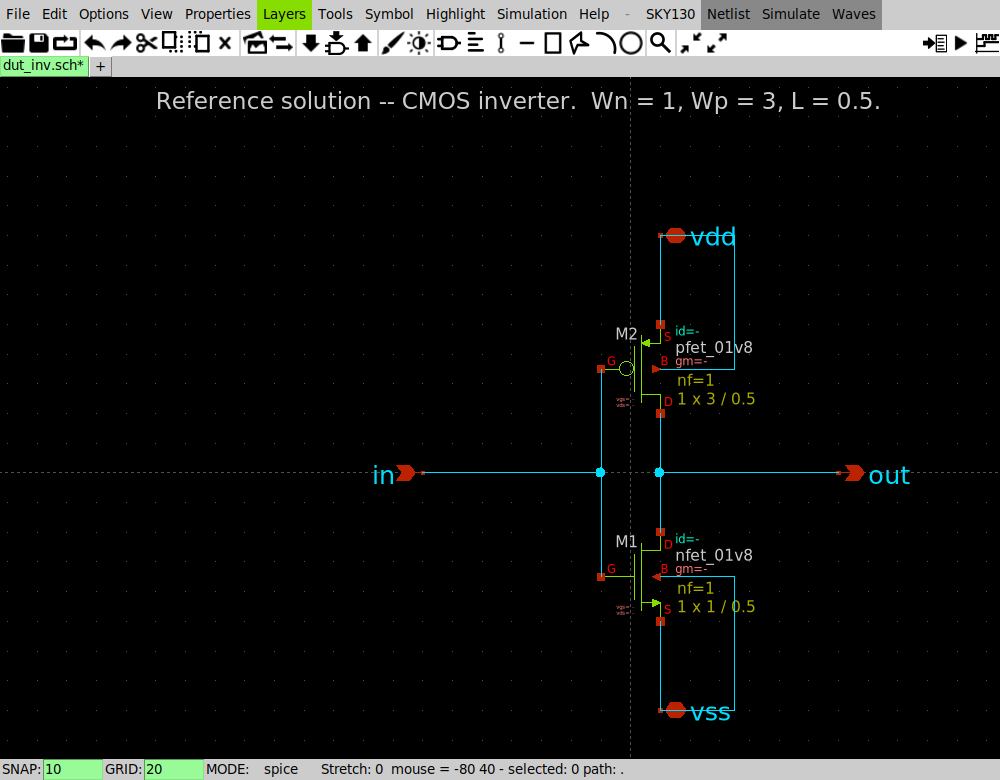This screenshot has height=780, width=1000.
Task: Open the Tools menu
Action: (x=335, y=14)
